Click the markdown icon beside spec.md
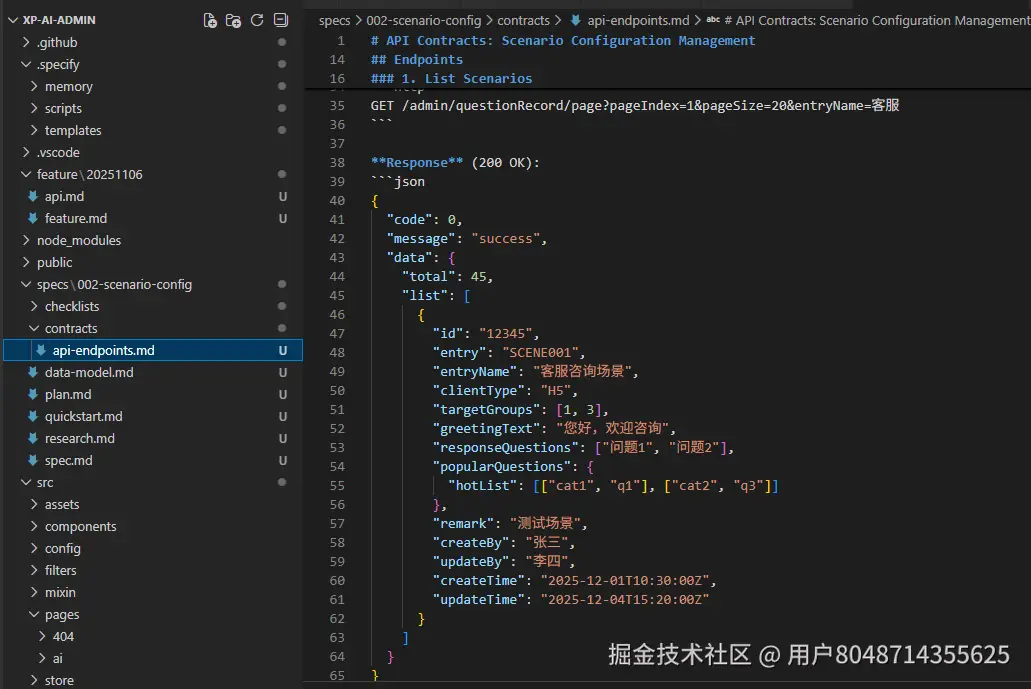This screenshot has height=689, width=1031. click(x=33, y=460)
